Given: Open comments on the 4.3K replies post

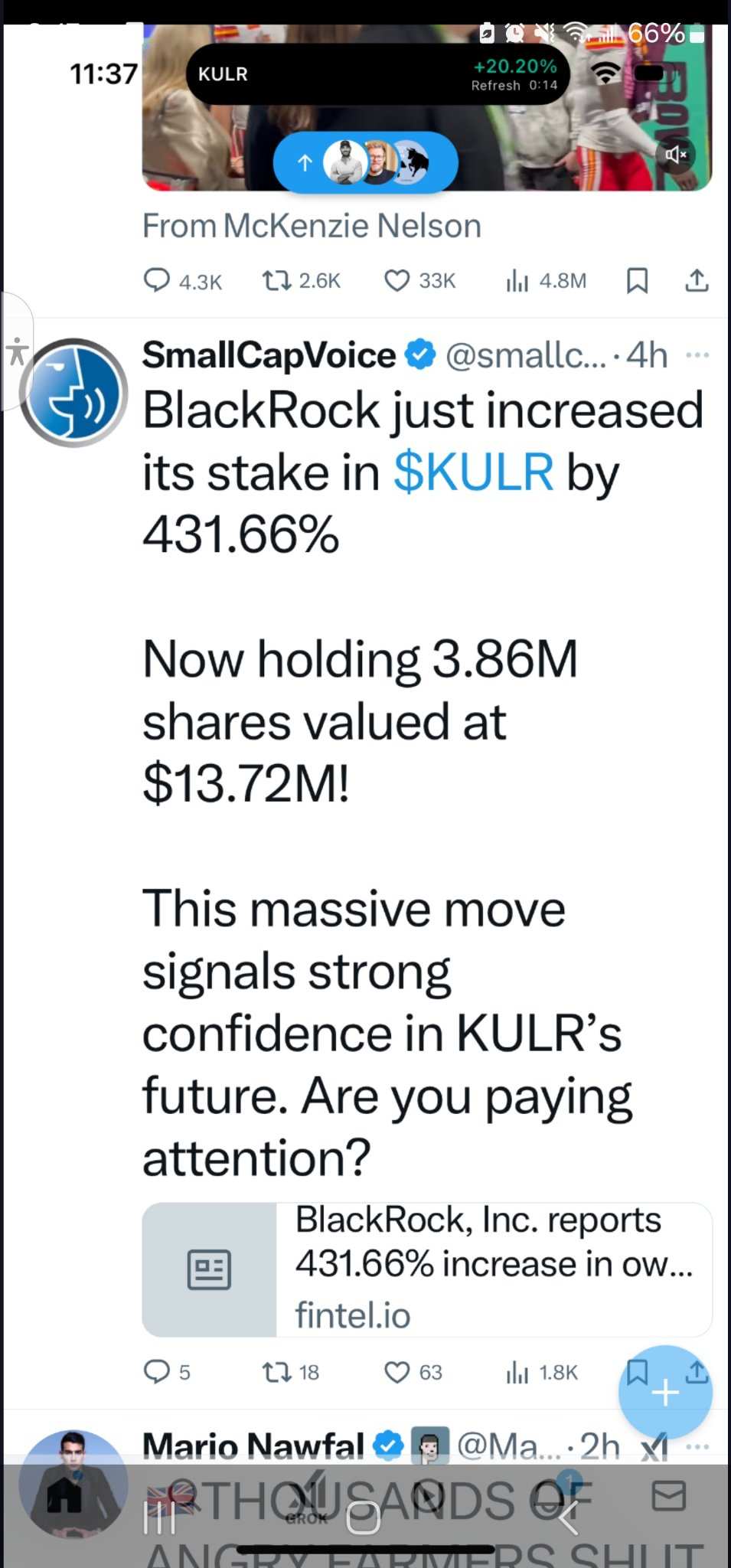Looking at the screenshot, I should (x=182, y=281).
